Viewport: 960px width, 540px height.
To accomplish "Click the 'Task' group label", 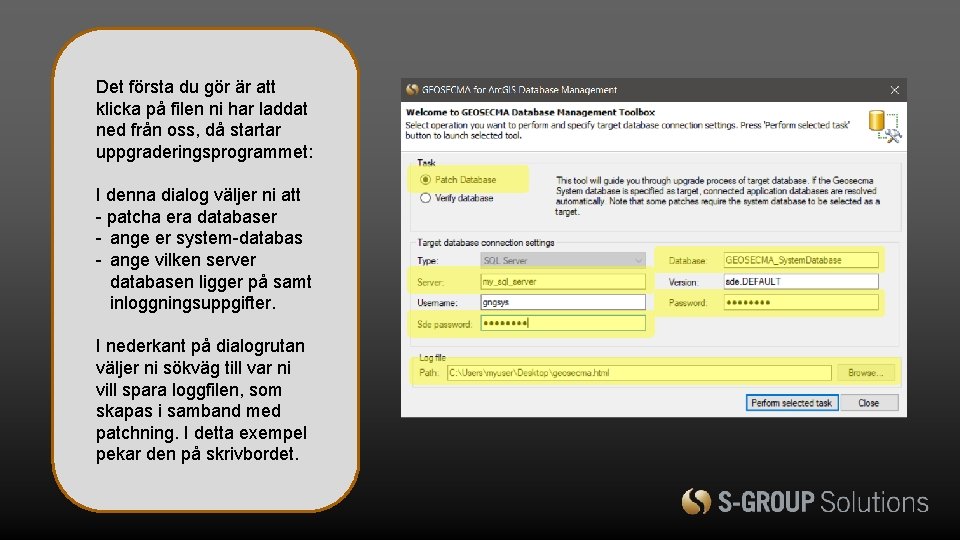I will click(x=426, y=162).
